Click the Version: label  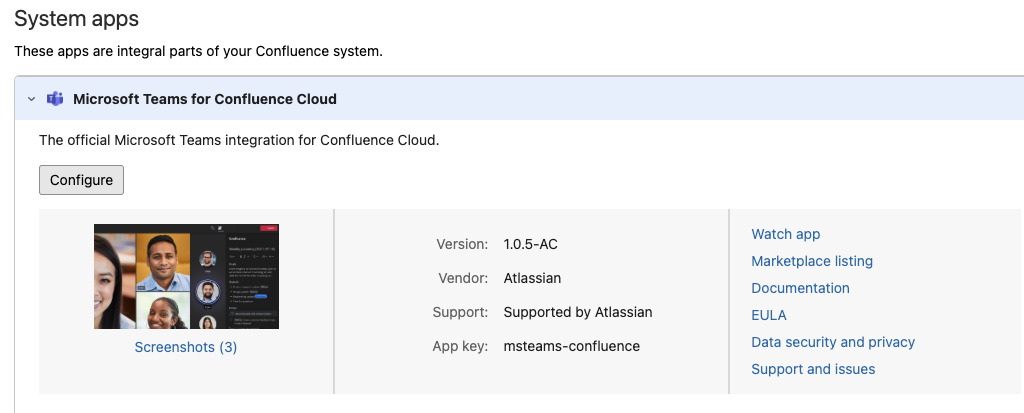click(462, 244)
